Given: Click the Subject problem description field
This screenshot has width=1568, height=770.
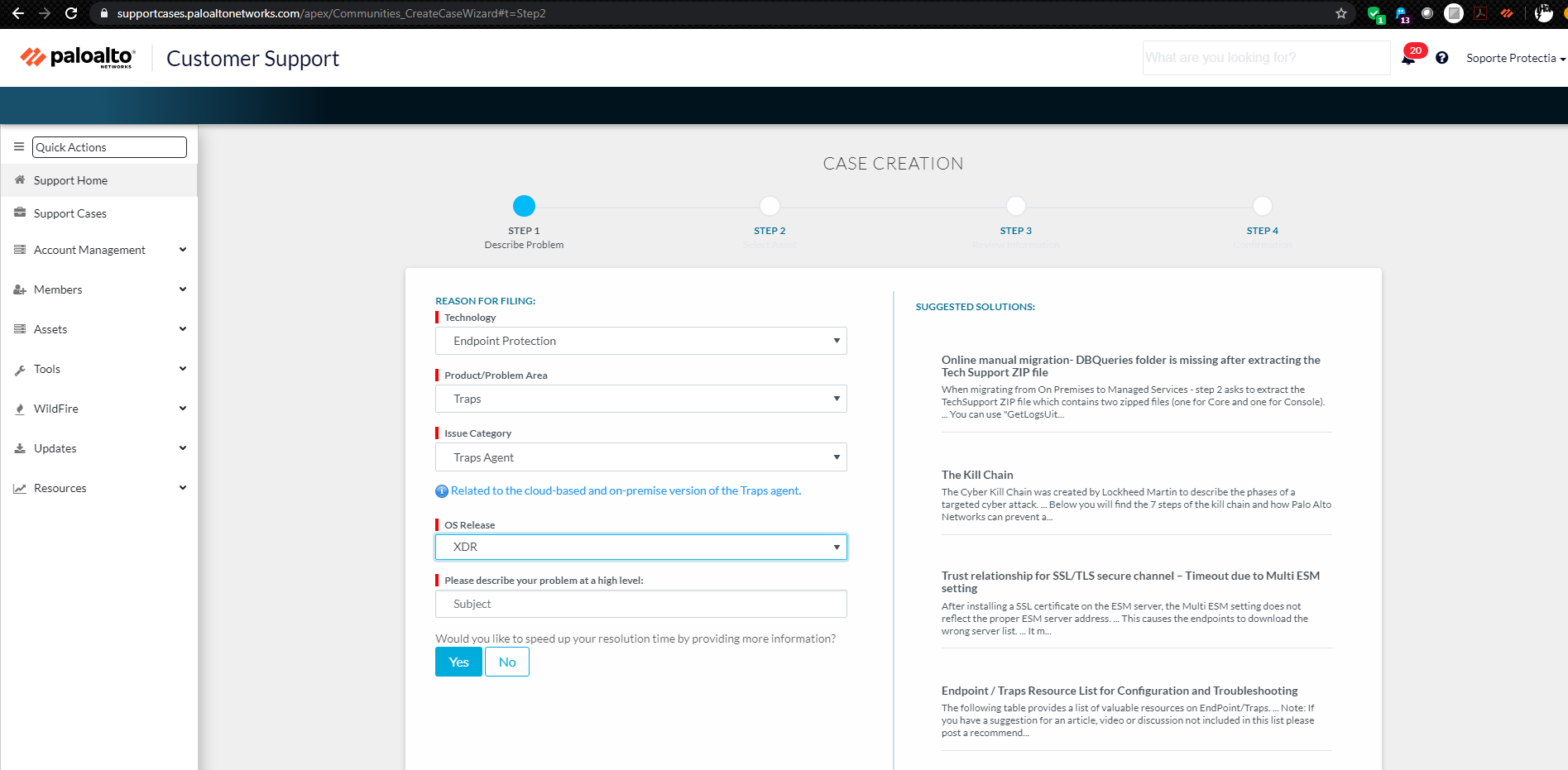Looking at the screenshot, I should tap(640, 604).
